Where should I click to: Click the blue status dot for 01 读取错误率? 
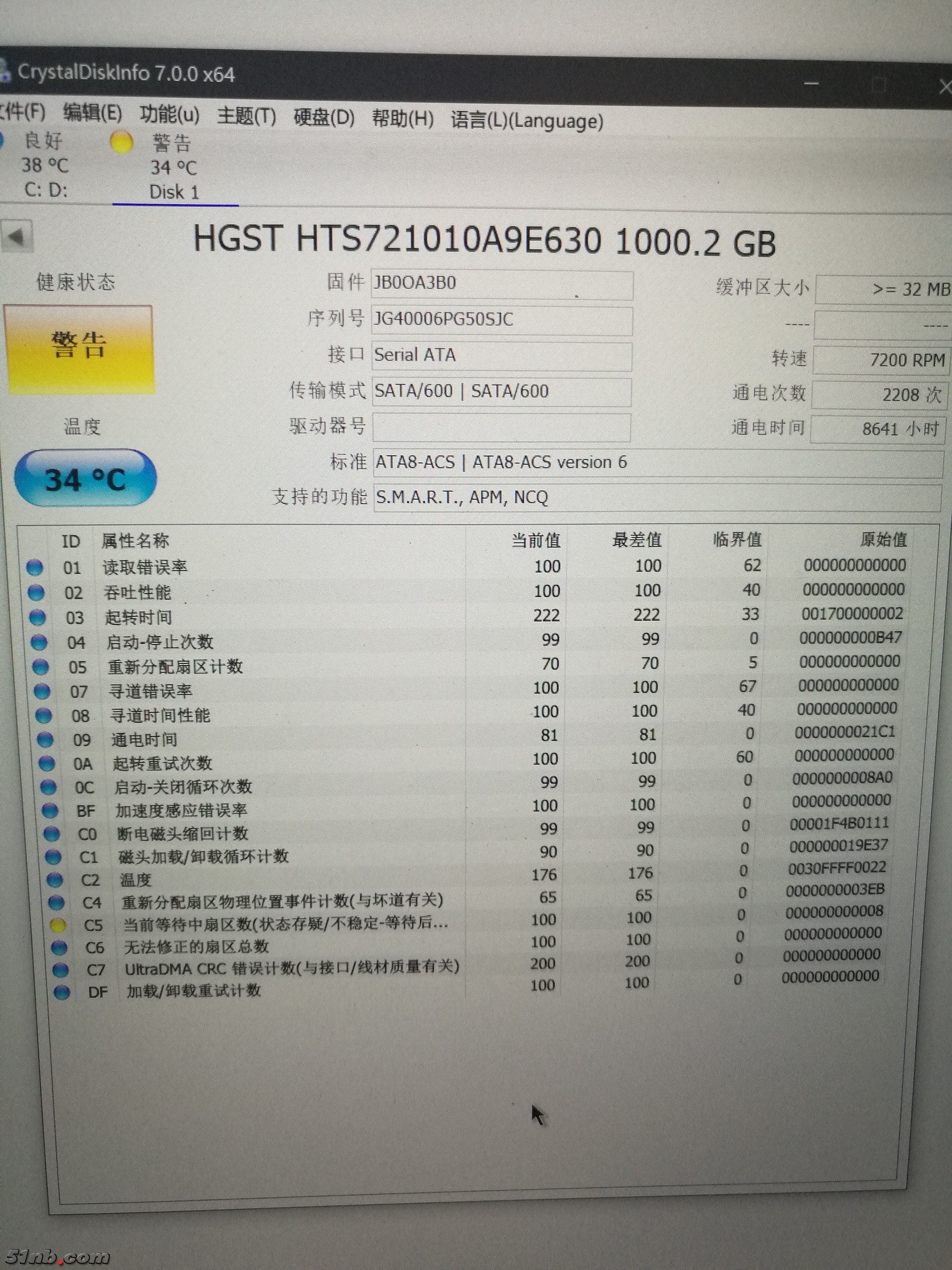35,568
